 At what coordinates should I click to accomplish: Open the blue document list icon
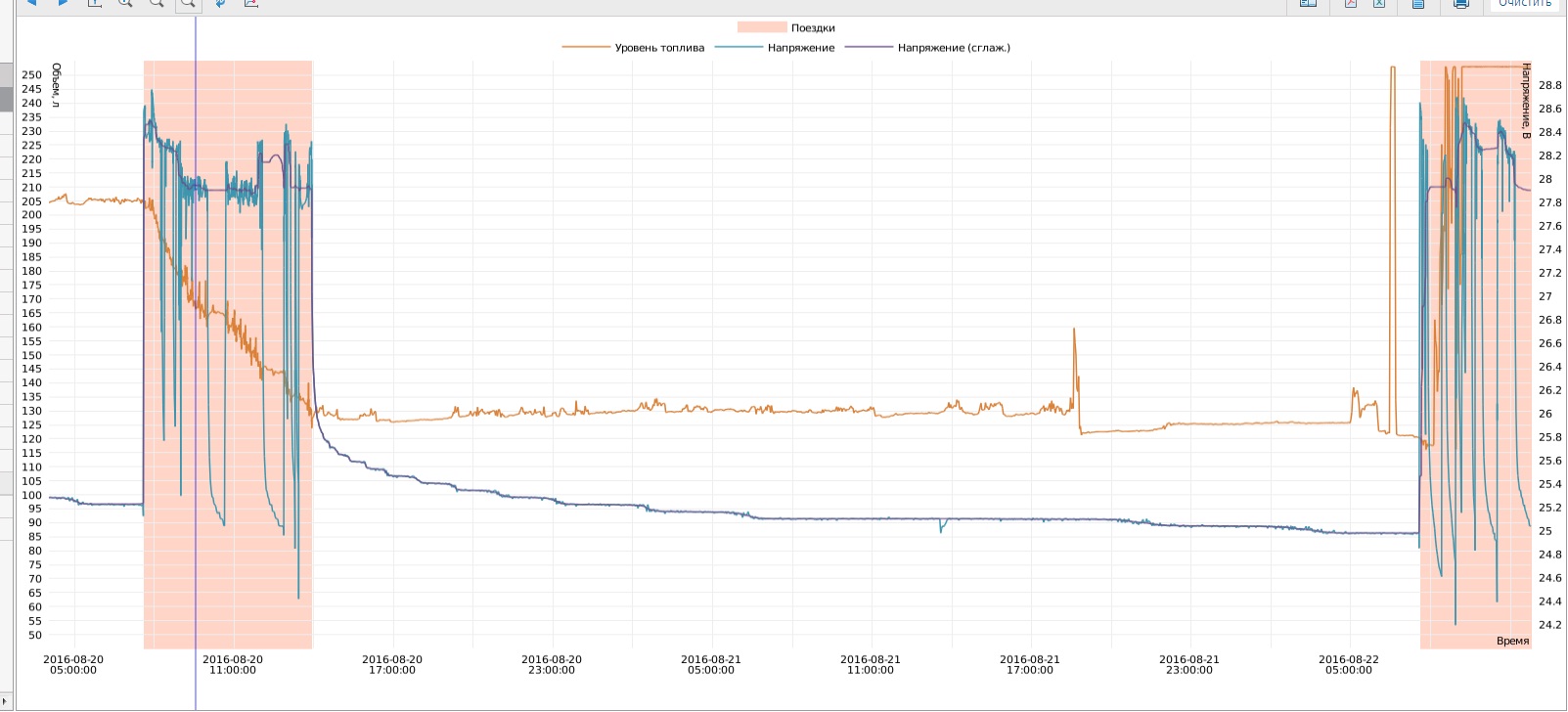point(1418,4)
